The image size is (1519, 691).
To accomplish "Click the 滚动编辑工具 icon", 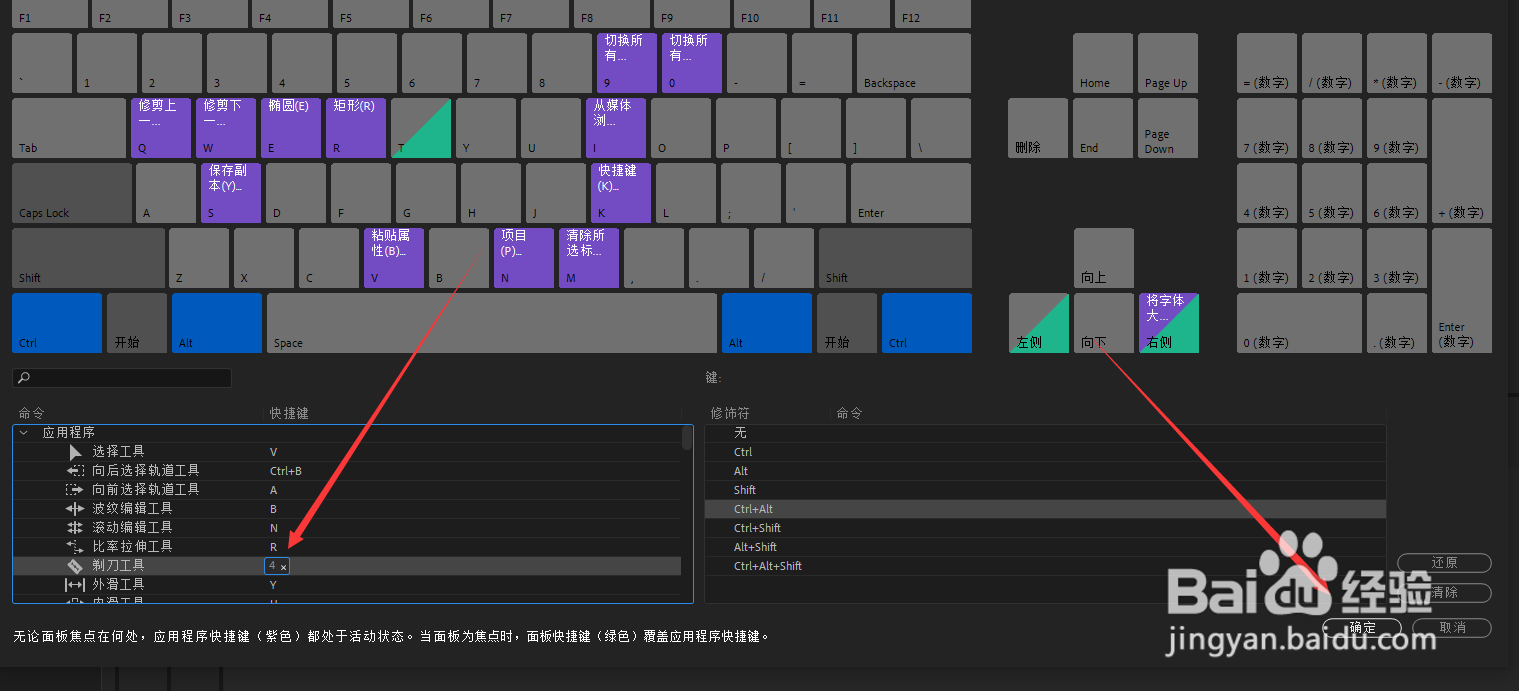I will (x=75, y=528).
